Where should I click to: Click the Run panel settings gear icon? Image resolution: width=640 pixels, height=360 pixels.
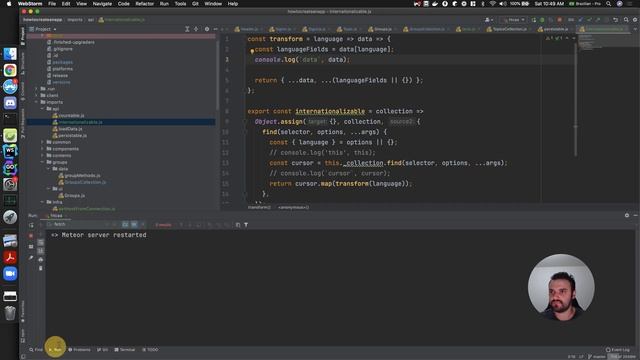(x=627, y=215)
